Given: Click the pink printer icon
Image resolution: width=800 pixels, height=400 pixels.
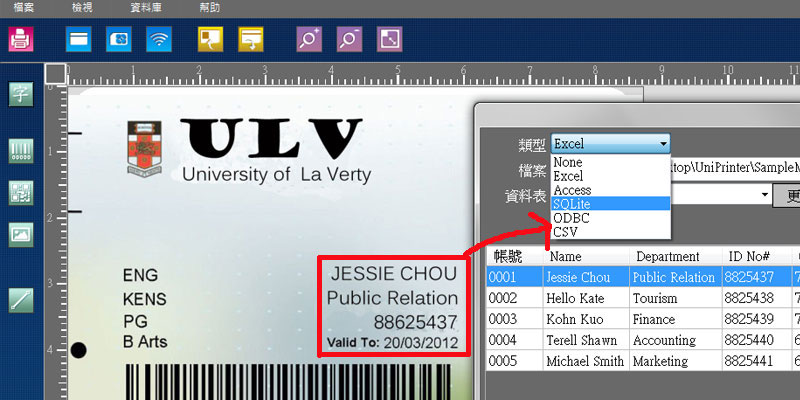Looking at the screenshot, I should 21,40.
